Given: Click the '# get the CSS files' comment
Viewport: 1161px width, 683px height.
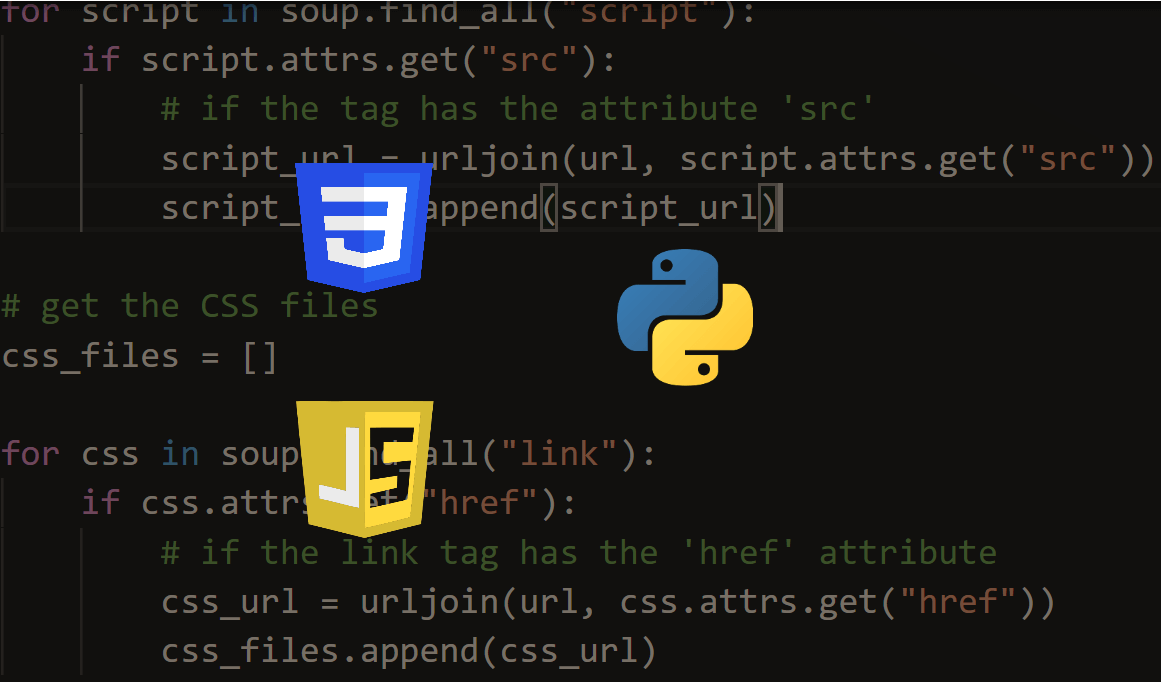Looking at the screenshot, I should [190, 305].
